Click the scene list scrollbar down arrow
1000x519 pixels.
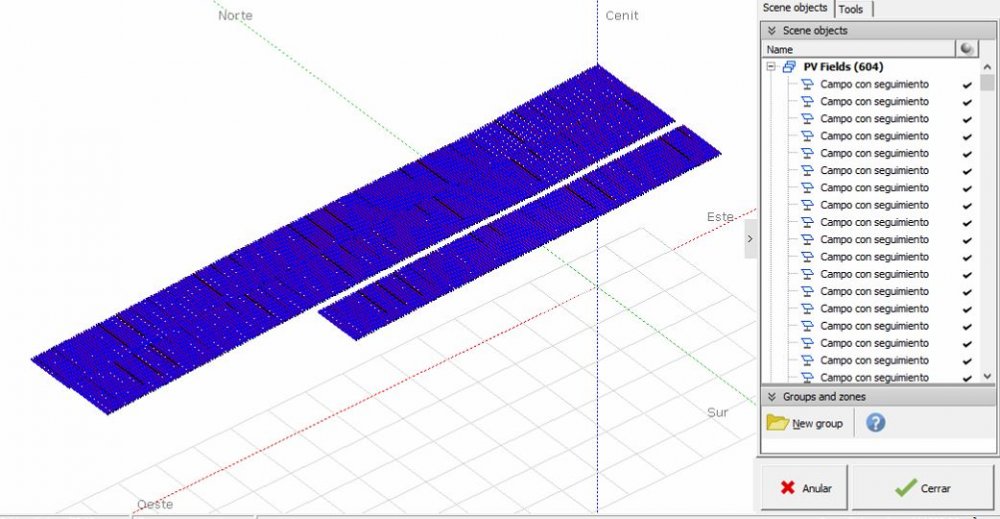(x=987, y=377)
